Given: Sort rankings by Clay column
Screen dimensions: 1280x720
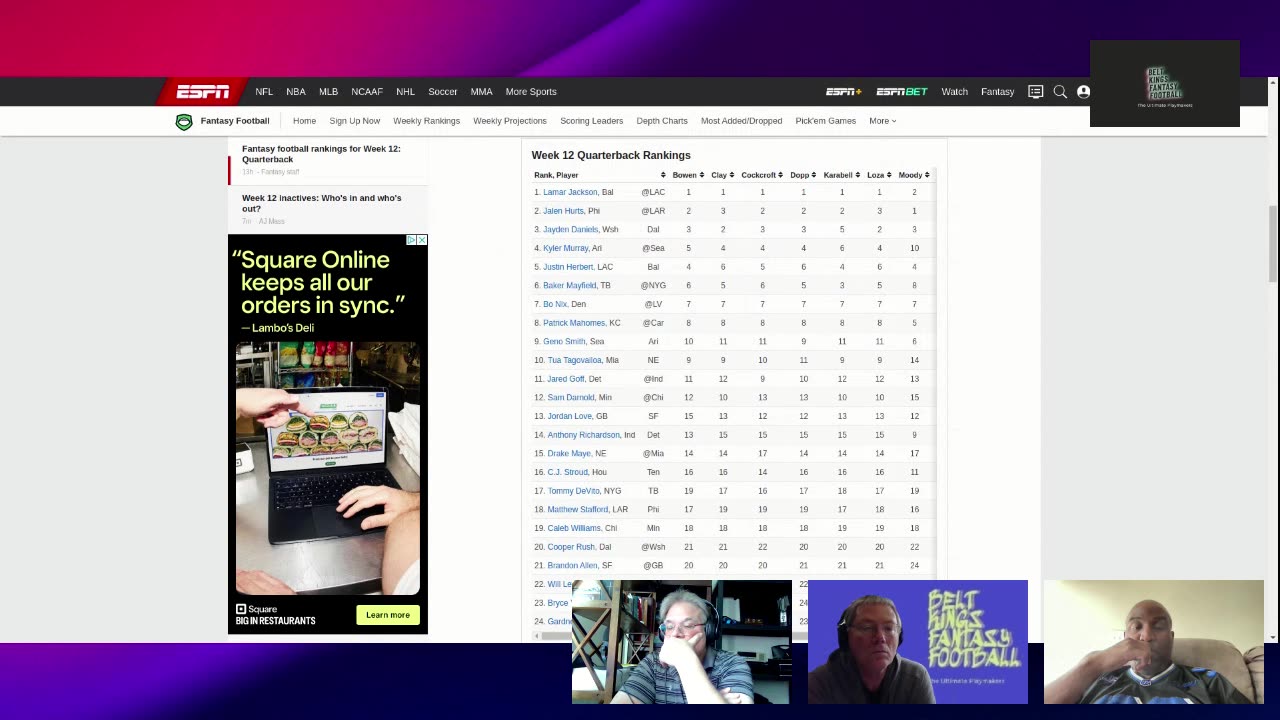Looking at the screenshot, I should pos(723,175).
